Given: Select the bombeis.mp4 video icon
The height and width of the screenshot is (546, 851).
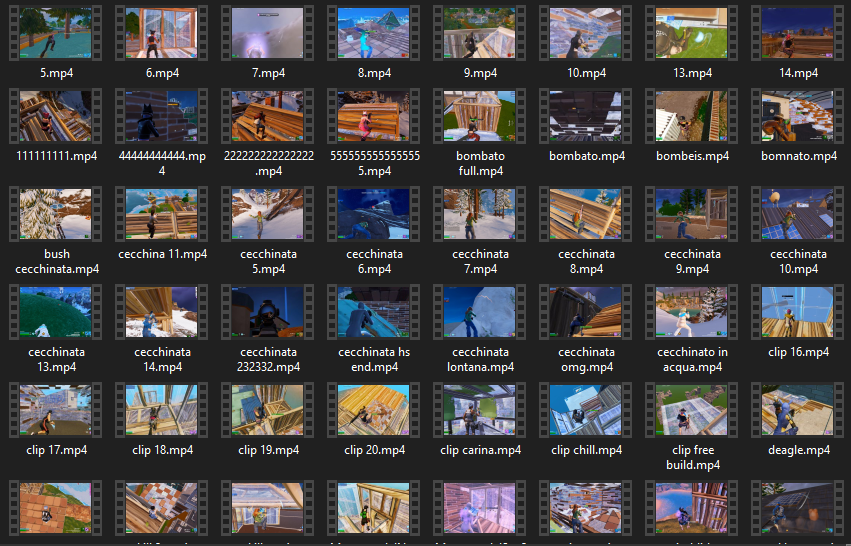Looking at the screenshot, I should point(691,116).
